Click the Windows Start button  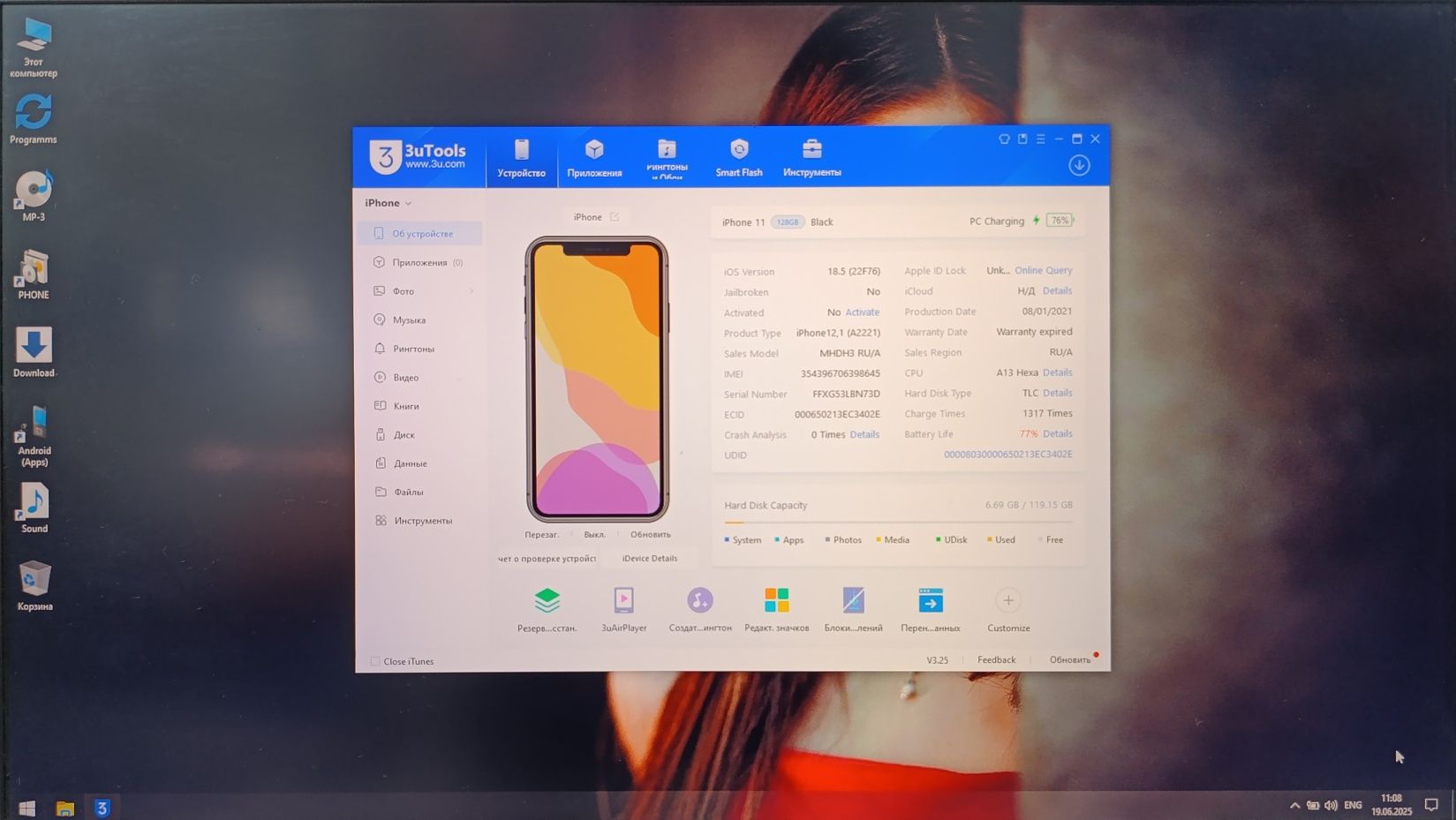pyautogui.click(x=27, y=808)
